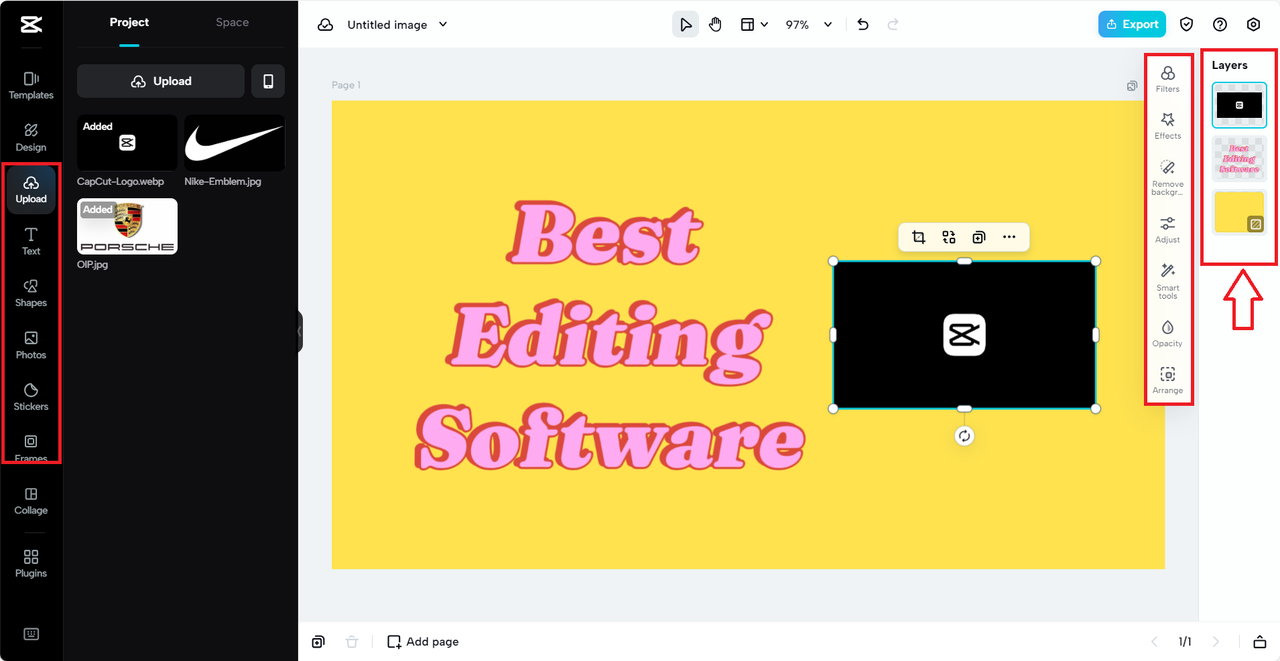
Task: Click the black CapCut logo image on canvas
Action: pyautogui.click(x=964, y=335)
